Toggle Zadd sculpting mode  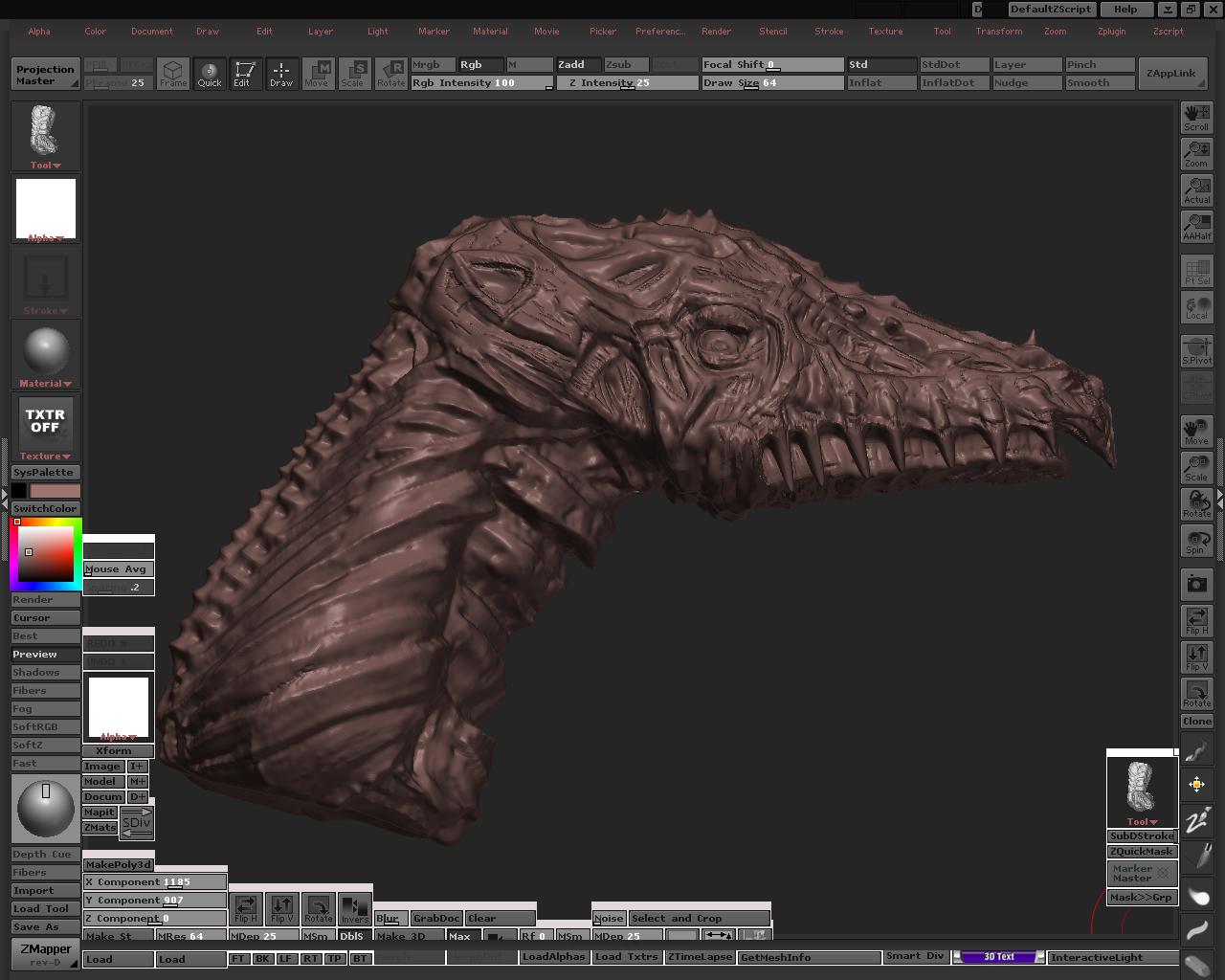point(578,65)
